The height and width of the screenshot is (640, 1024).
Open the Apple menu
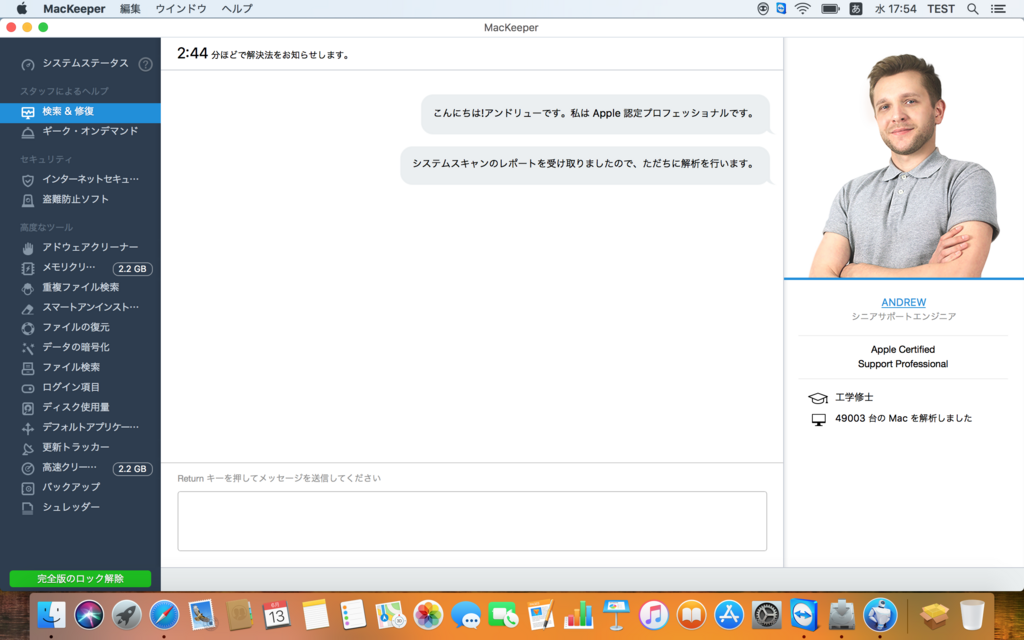(x=22, y=8)
